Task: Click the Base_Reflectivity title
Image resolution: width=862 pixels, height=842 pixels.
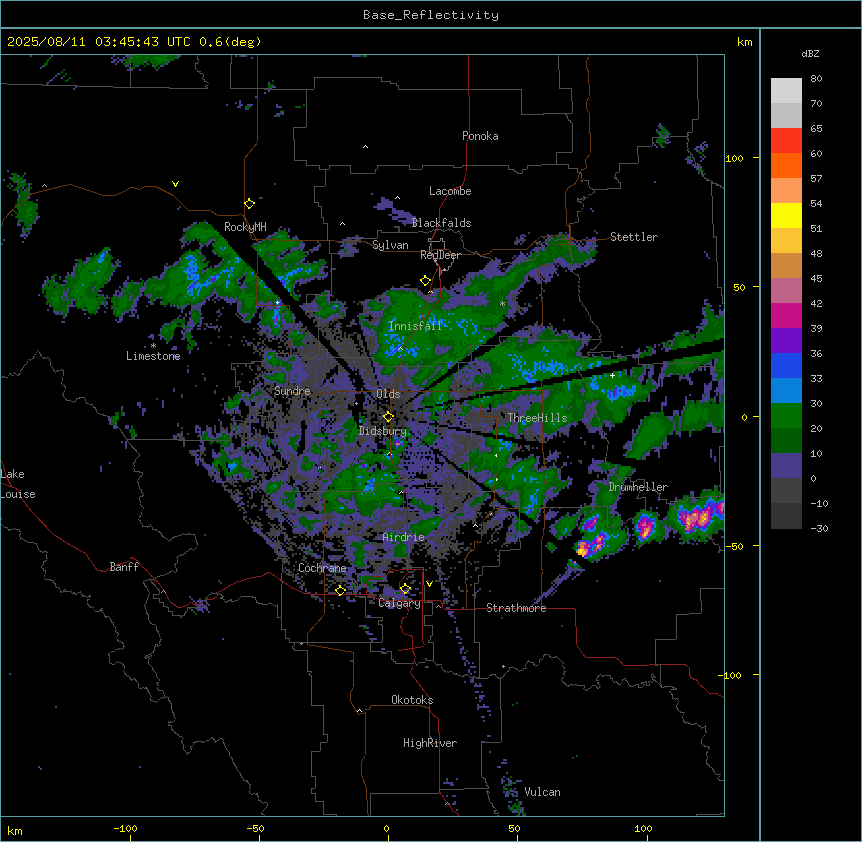Action: click(x=431, y=15)
